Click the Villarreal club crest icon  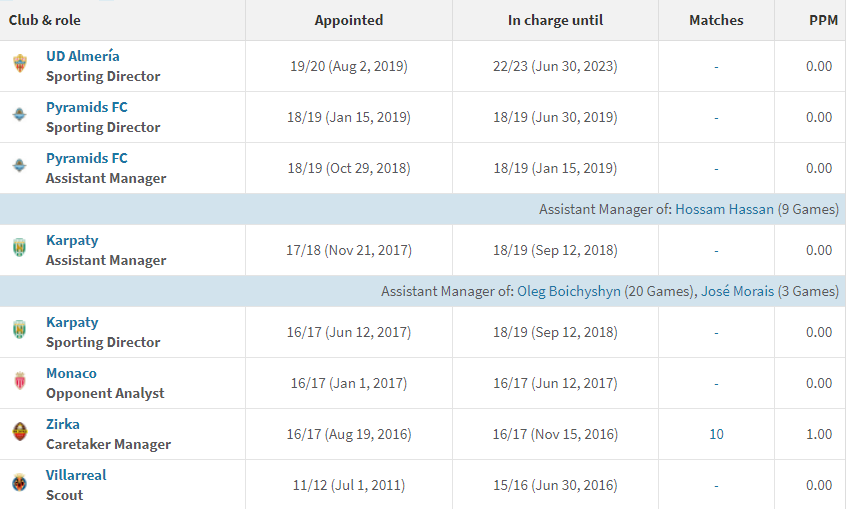pos(19,485)
